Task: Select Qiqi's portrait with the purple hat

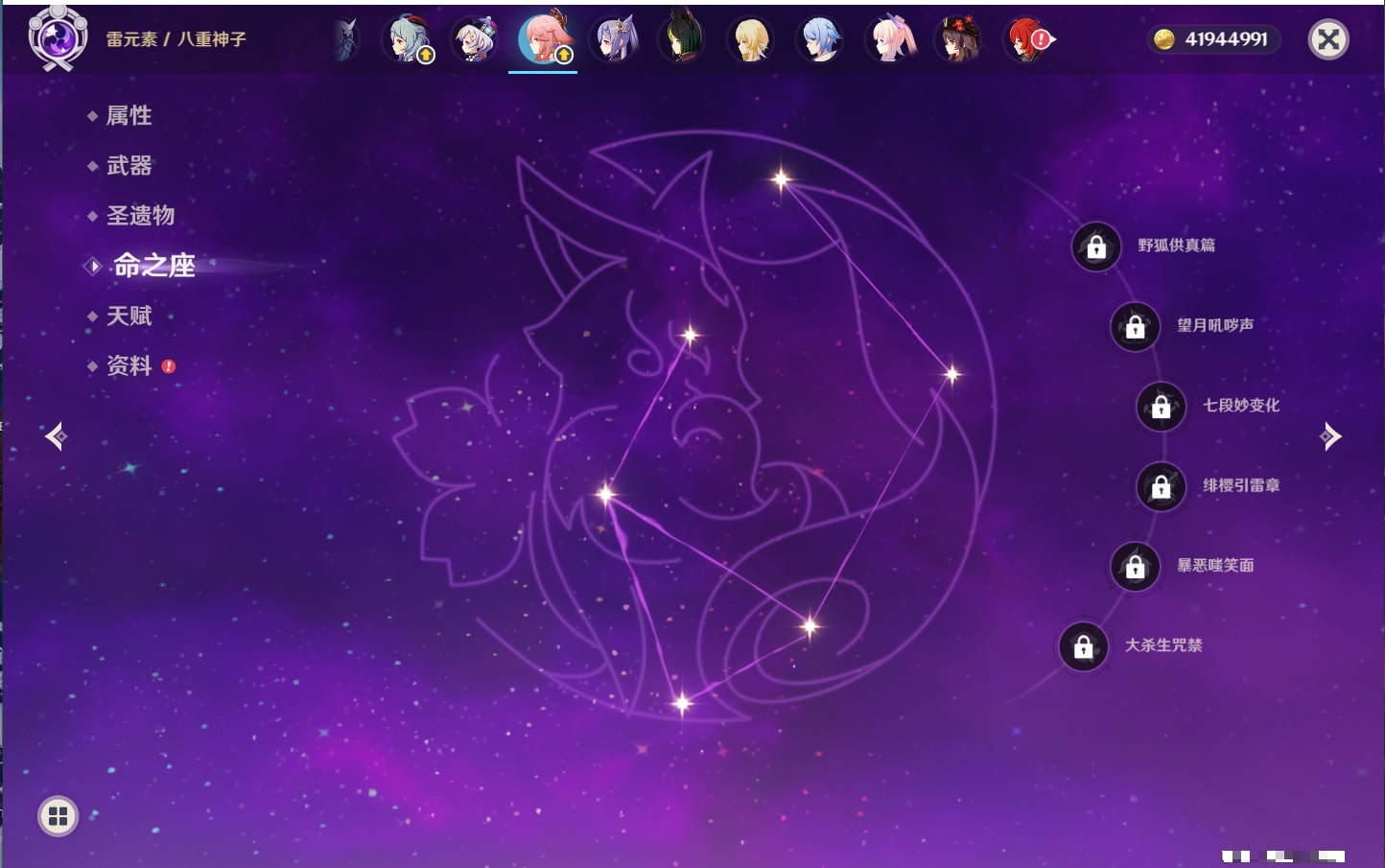Action: coord(475,39)
